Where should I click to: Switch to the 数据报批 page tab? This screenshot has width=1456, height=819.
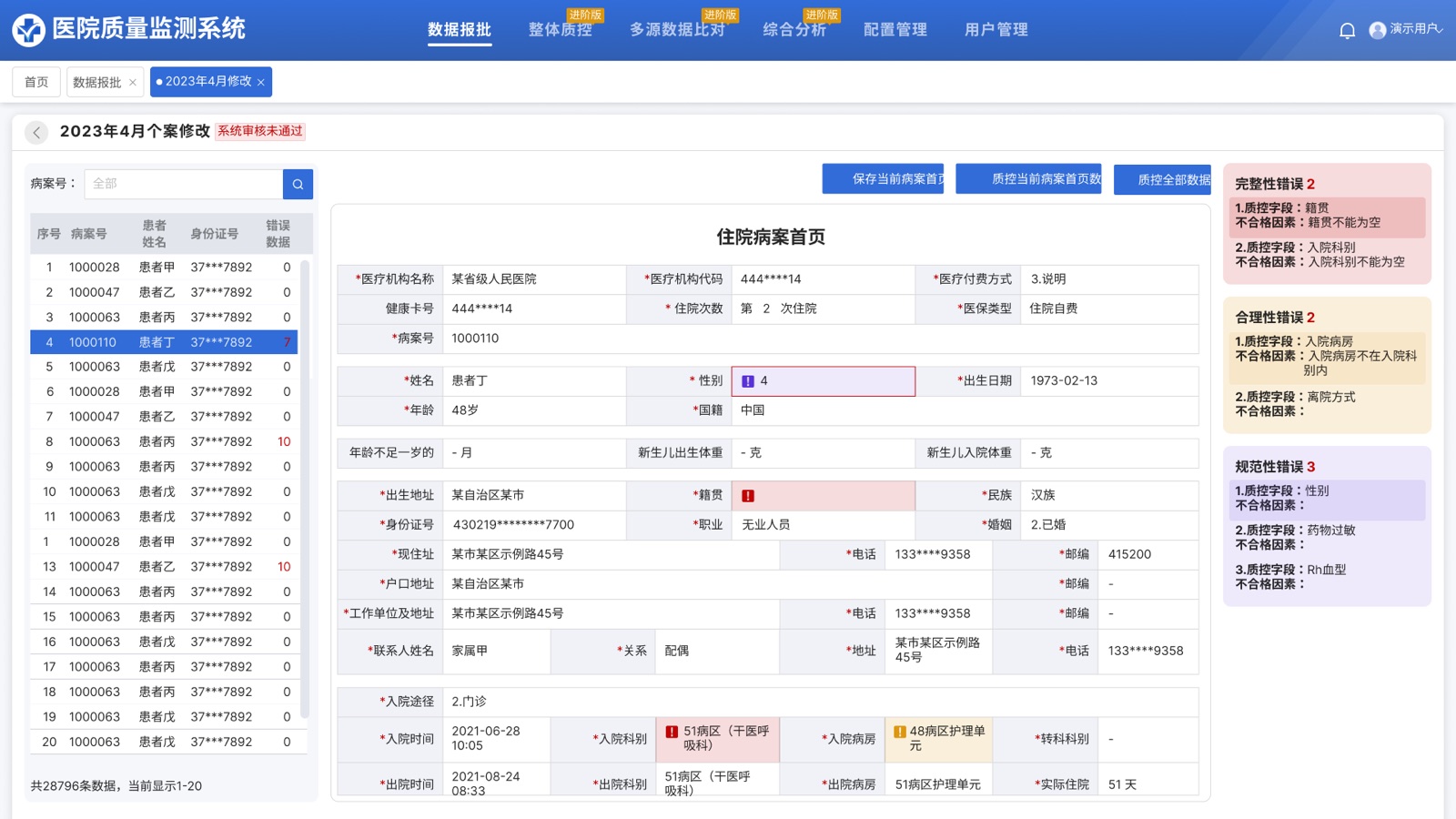point(96,82)
